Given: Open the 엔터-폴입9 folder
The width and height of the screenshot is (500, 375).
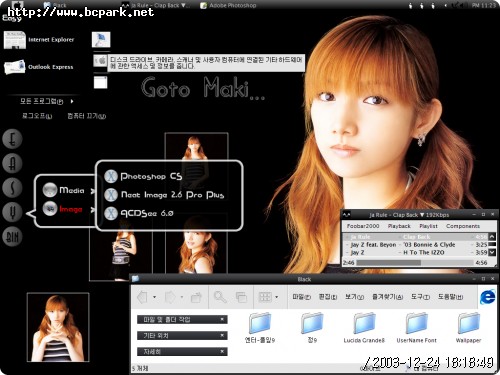Looking at the screenshot, I should (260, 327).
